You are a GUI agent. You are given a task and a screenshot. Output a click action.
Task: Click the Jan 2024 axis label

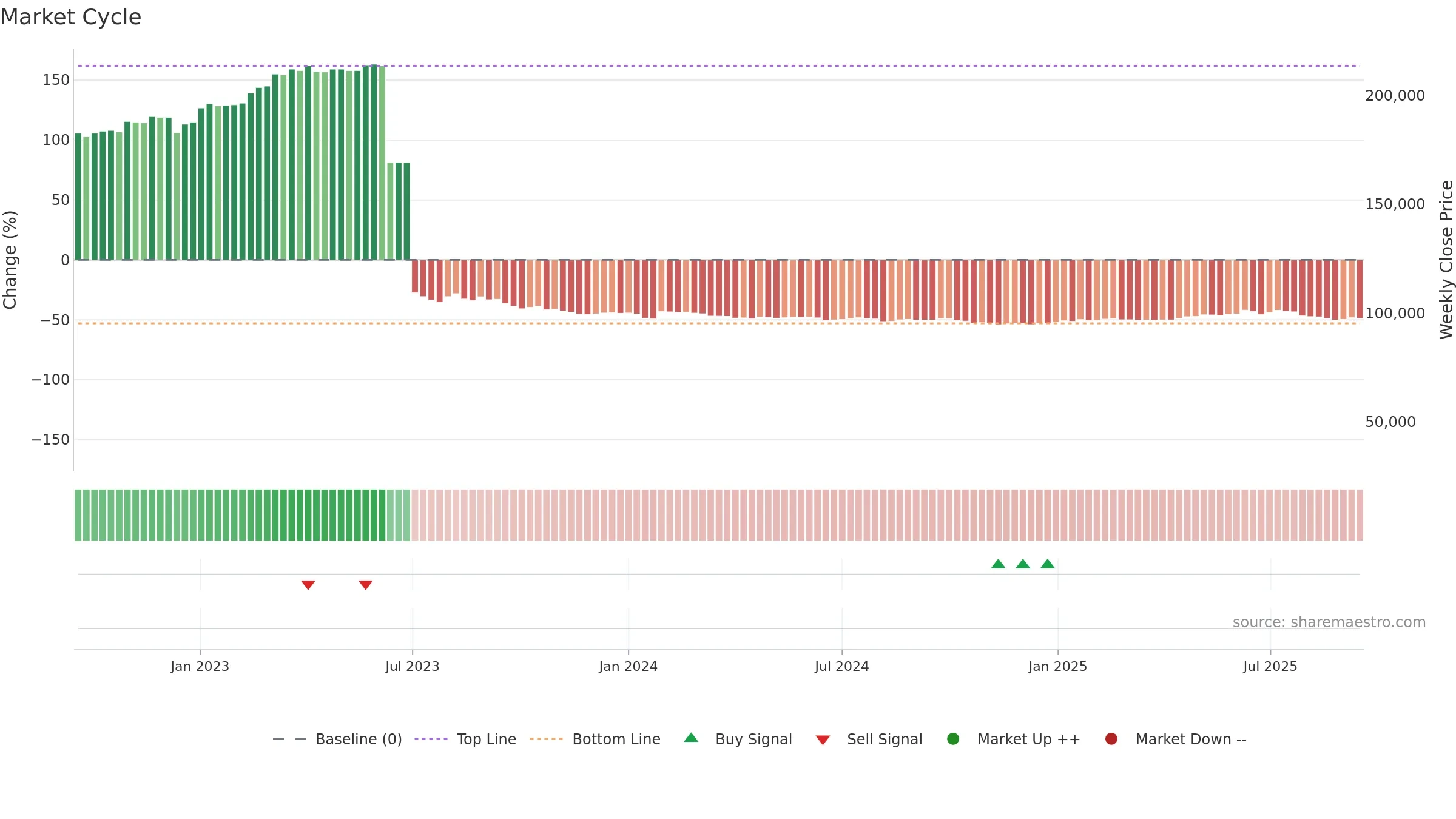click(628, 667)
